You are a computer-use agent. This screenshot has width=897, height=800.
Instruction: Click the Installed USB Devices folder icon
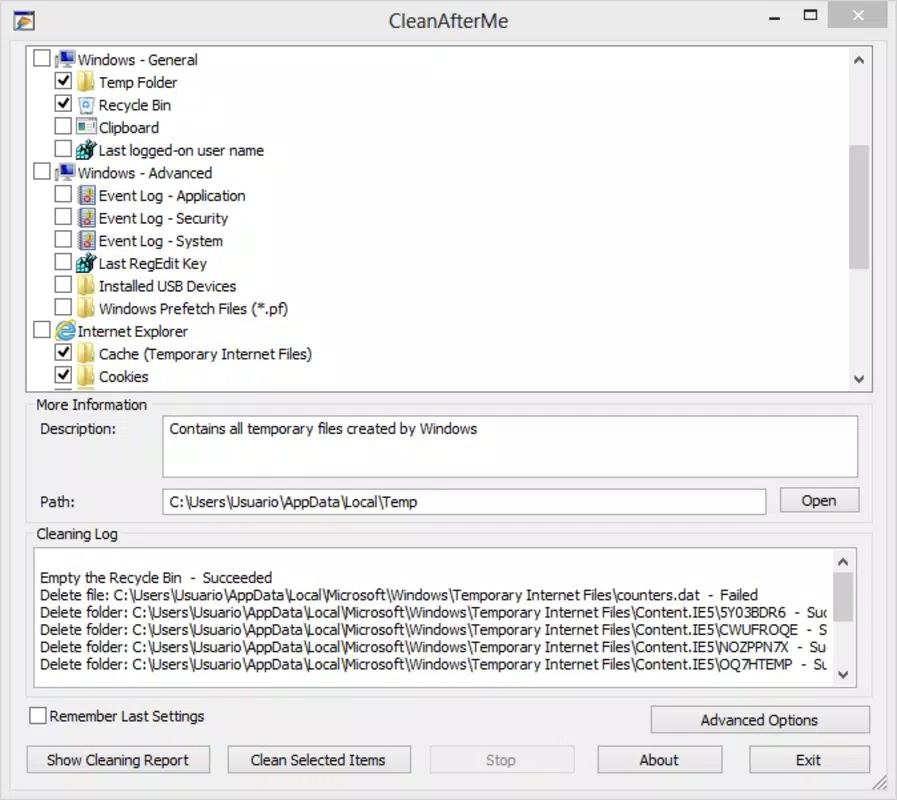(x=86, y=286)
